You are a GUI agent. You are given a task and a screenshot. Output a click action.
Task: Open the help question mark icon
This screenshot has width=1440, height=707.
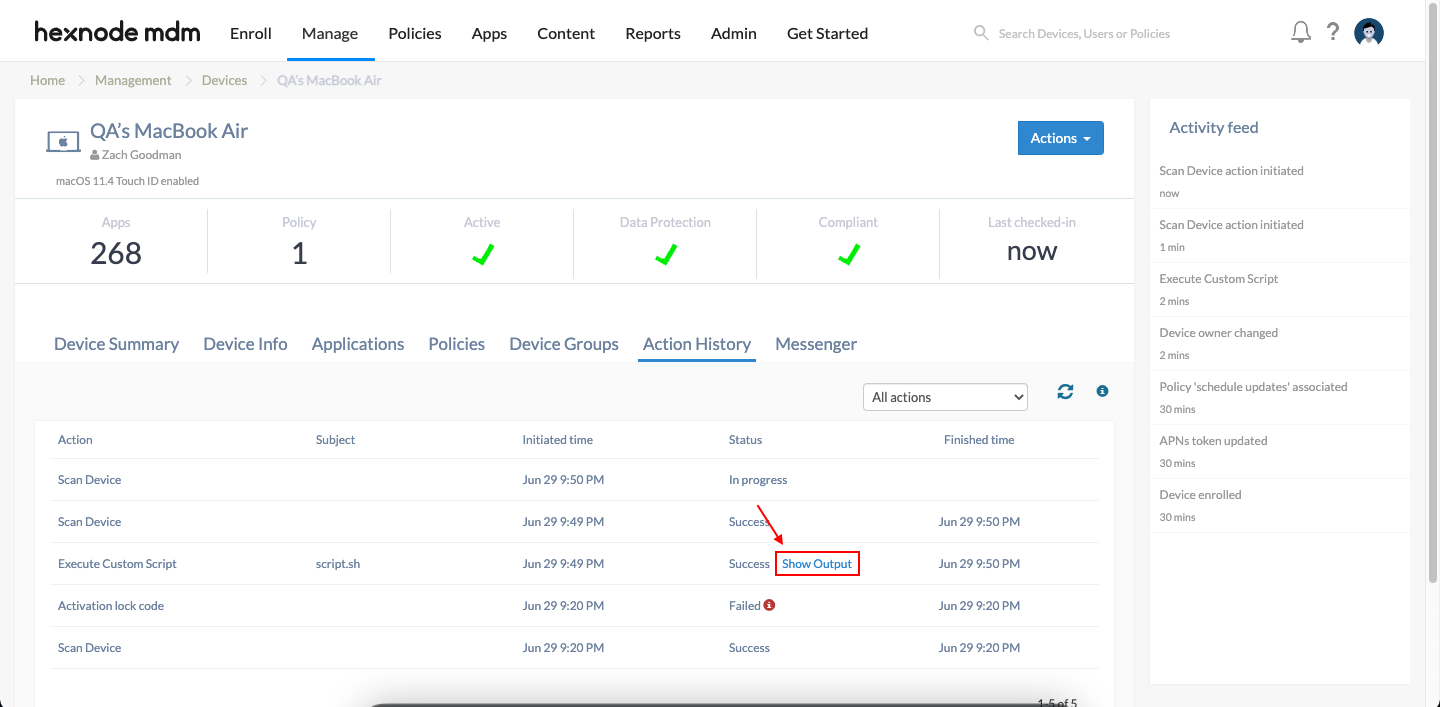[1333, 32]
